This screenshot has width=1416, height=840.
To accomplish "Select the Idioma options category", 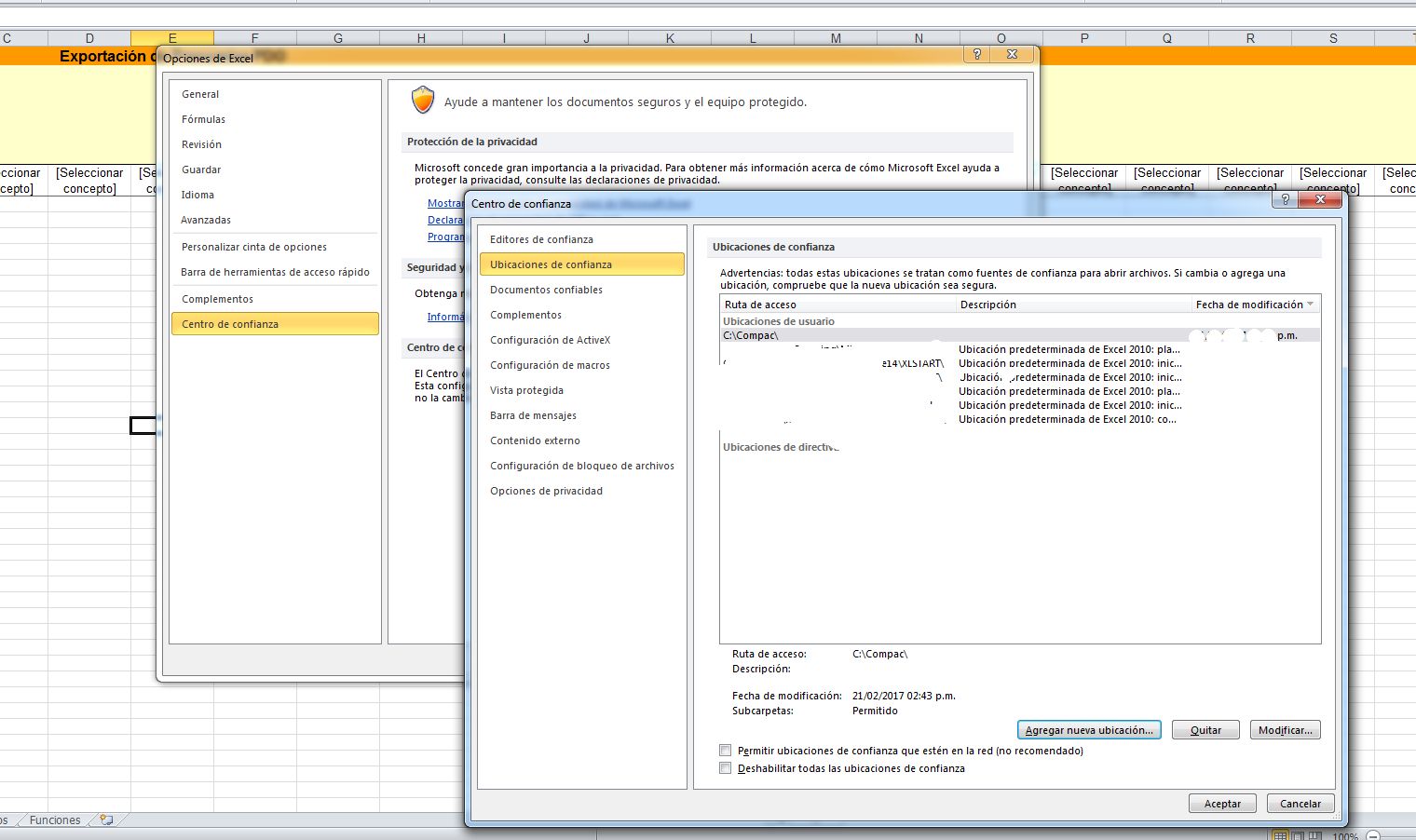I will pyautogui.click(x=275, y=195).
